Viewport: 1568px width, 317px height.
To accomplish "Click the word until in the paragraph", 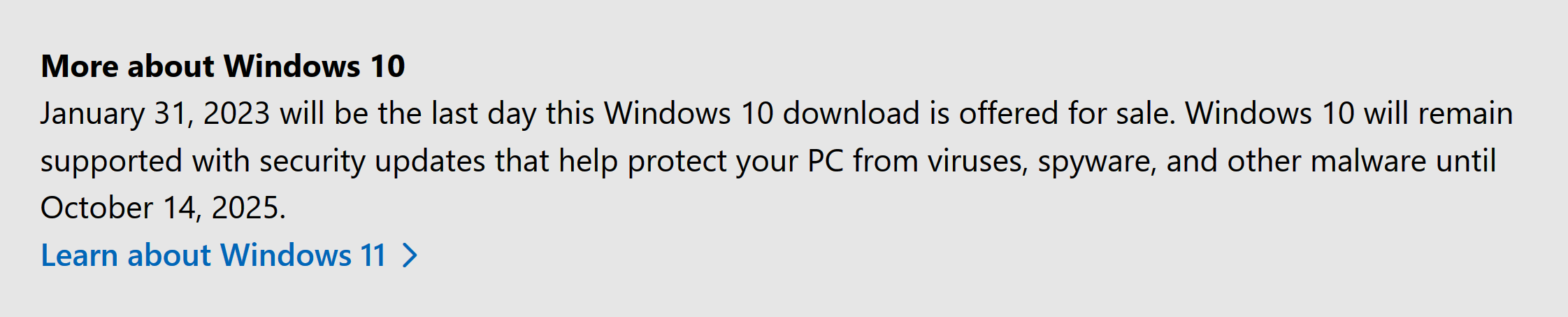I will 1466,161.
